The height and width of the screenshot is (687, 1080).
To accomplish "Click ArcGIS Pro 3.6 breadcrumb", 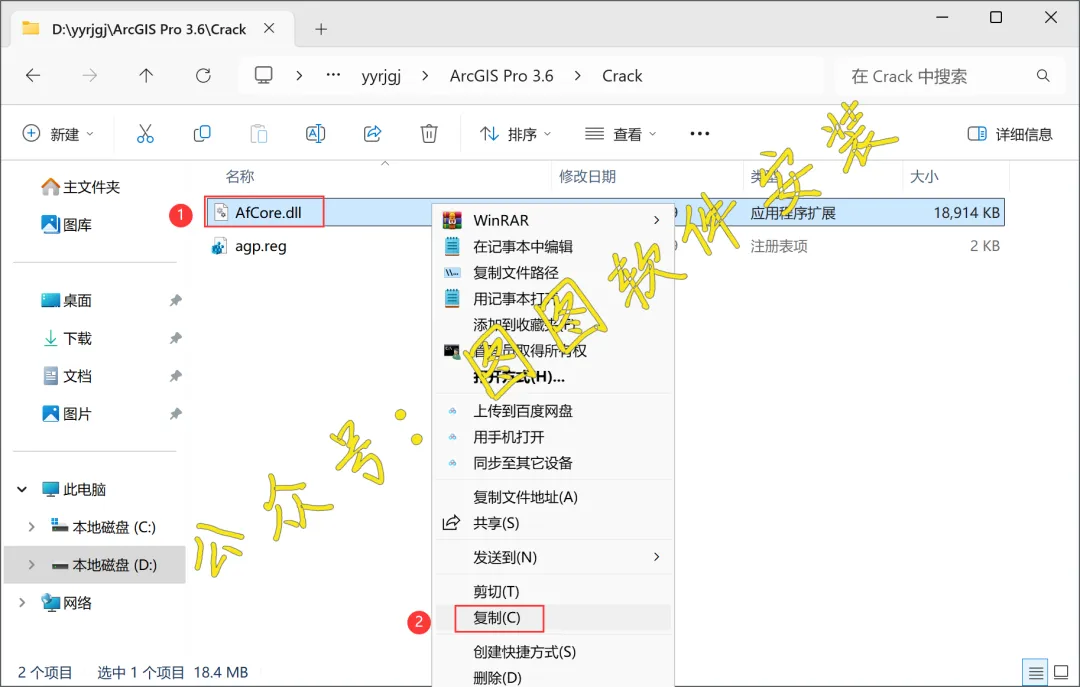I will [x=501, y=76].
